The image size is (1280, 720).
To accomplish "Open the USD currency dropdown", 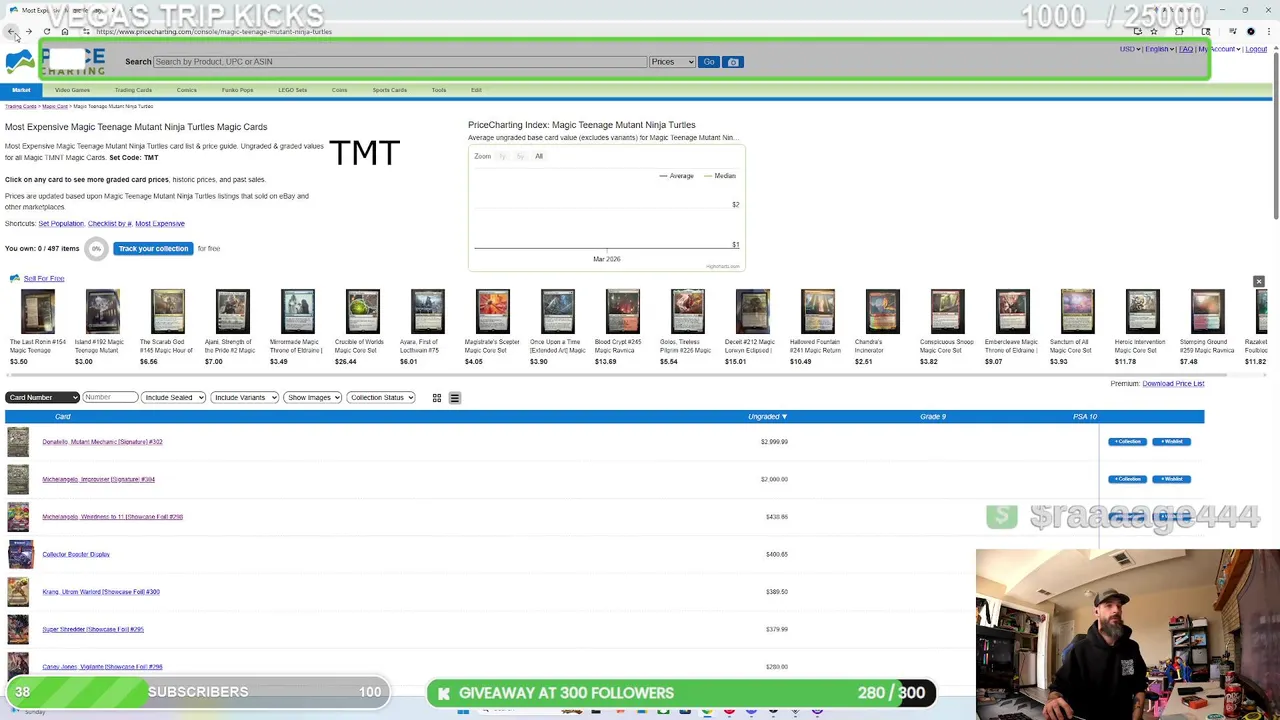I will [x=1130, y=49].
